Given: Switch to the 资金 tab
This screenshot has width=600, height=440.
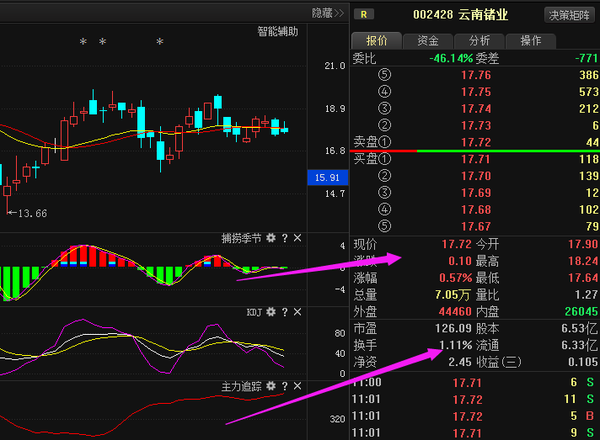Looking at the screenshot, I should coord(428,40).
